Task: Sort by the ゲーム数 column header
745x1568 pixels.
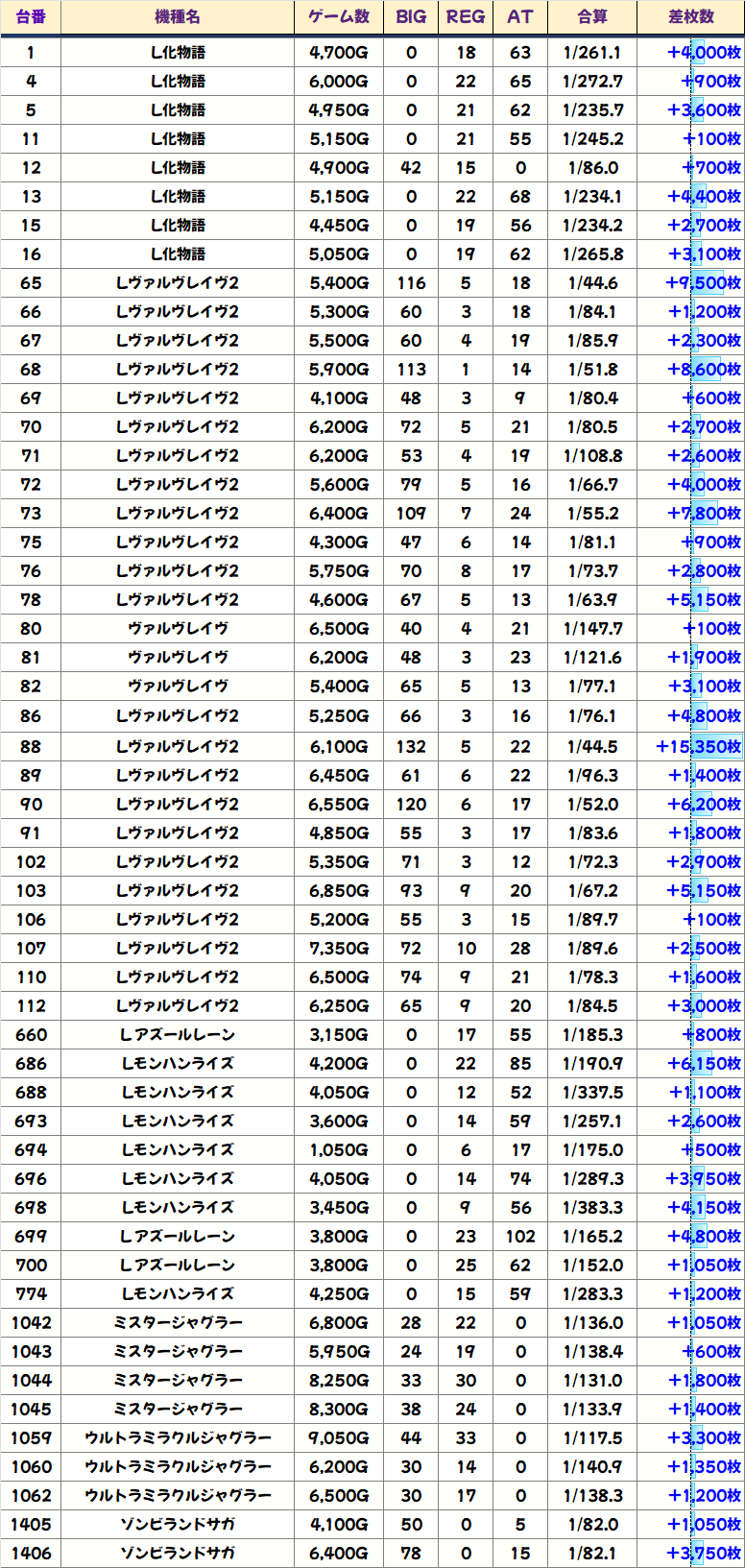Action: [x=339, y=17]
